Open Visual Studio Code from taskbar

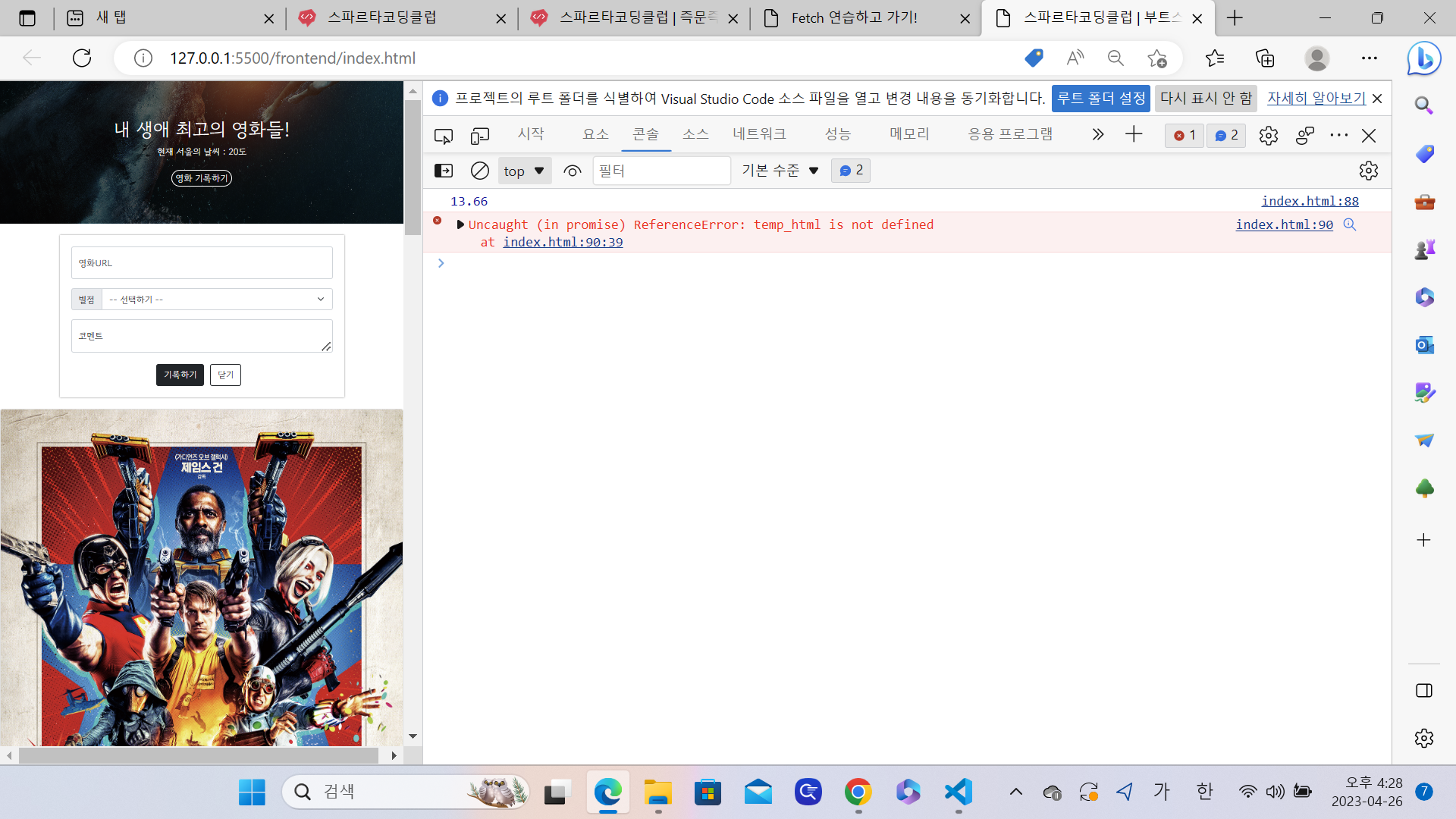(959, 792)
